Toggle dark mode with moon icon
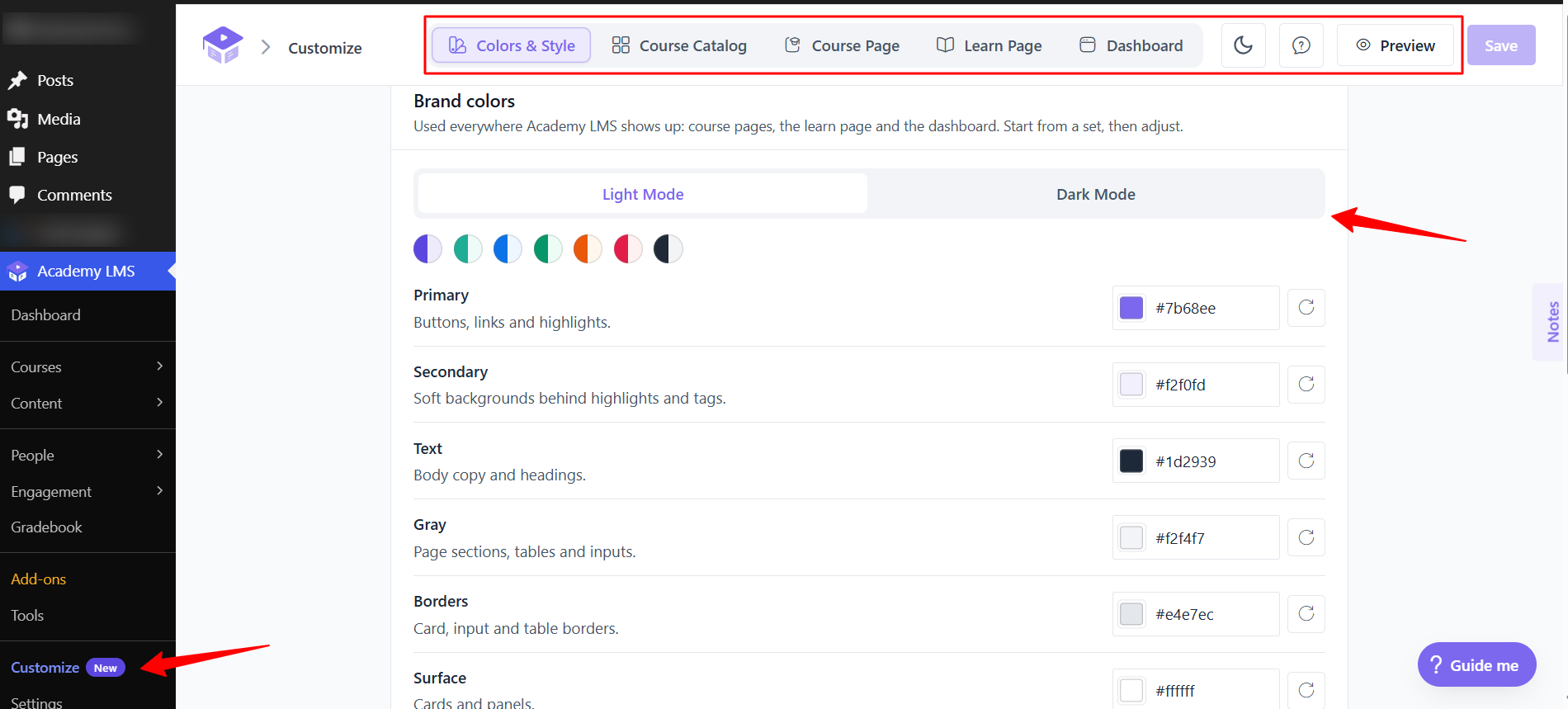Screen dimensions: 1568x709 [1243, 45]
